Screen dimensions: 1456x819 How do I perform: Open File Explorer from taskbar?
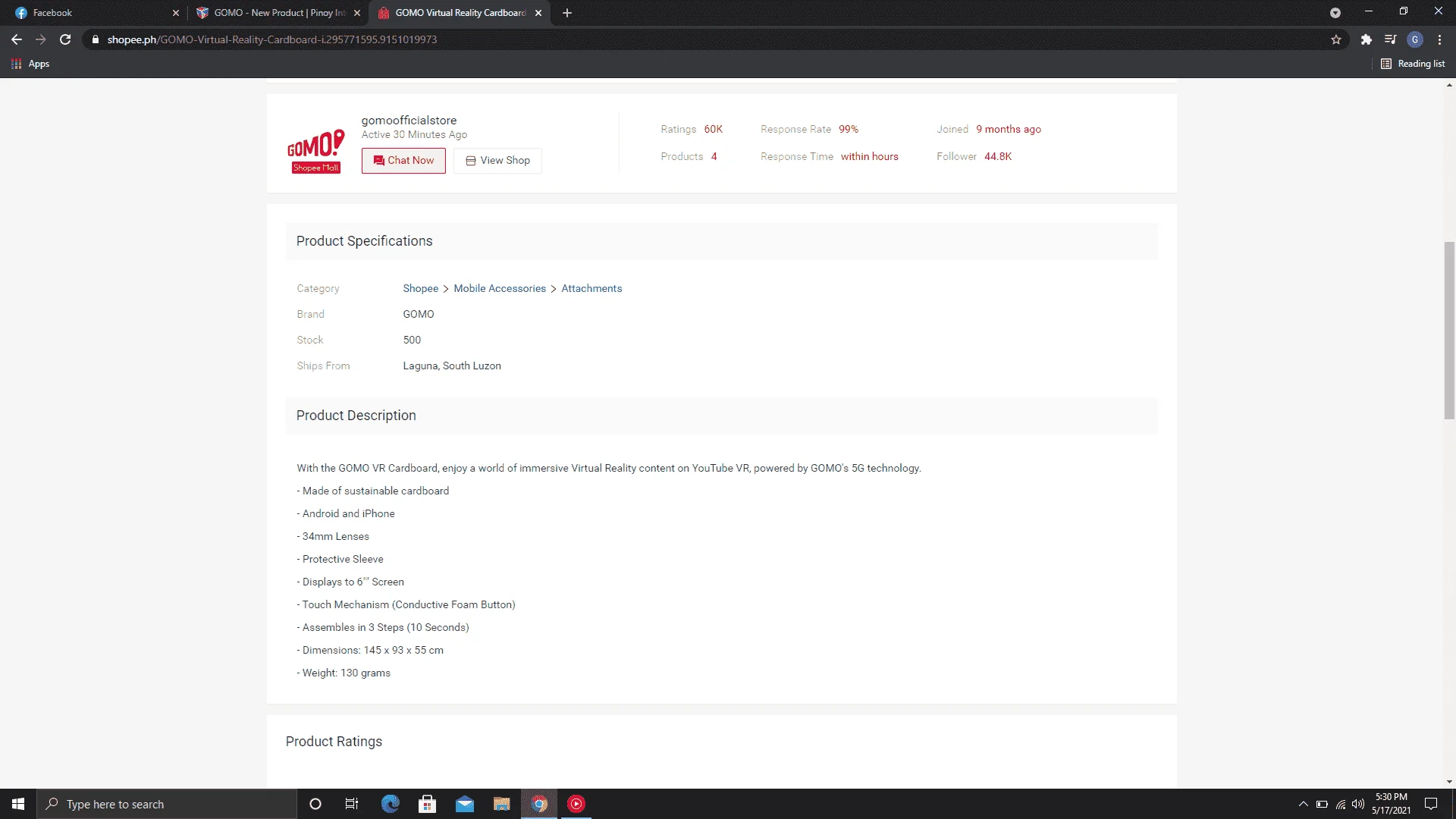tap(502, 804)
